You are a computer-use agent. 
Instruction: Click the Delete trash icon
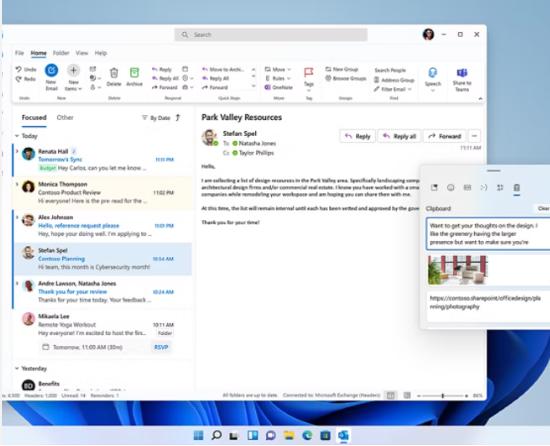click(x=114, y=73)
